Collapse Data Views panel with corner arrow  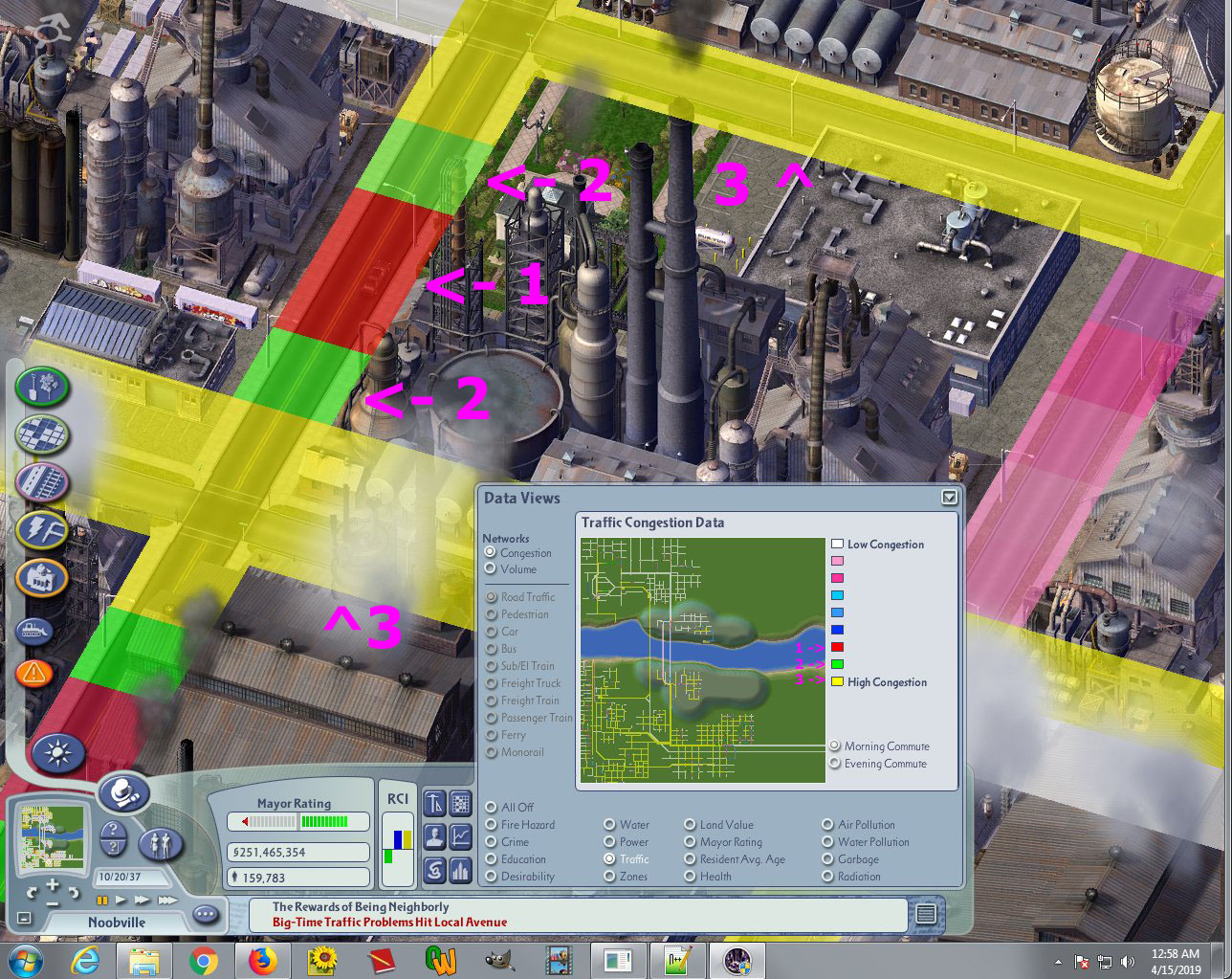point(949,497)
